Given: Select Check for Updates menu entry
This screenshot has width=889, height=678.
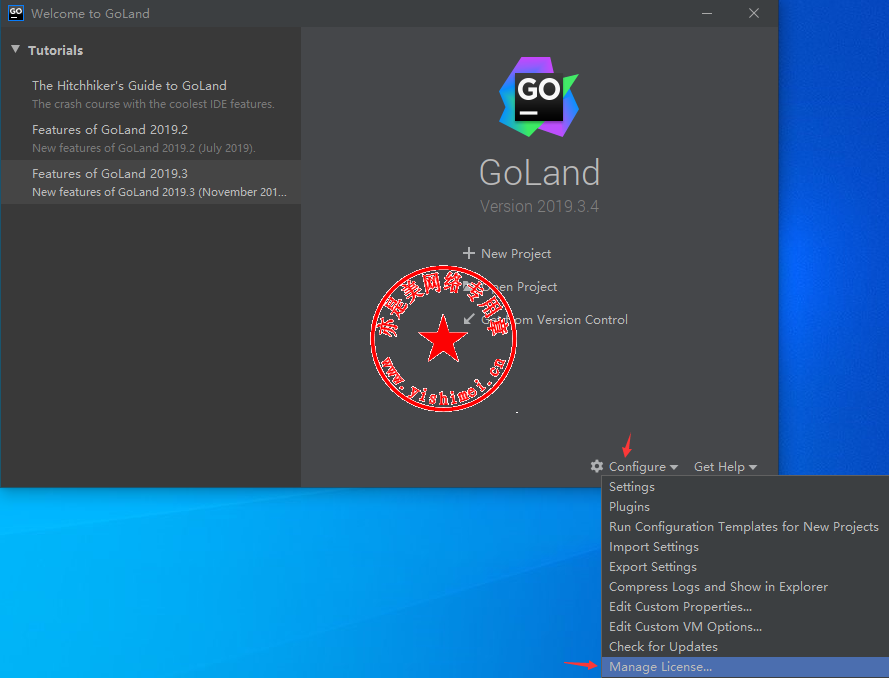Looking at the screenshot, I should click(x=745, y=647).
